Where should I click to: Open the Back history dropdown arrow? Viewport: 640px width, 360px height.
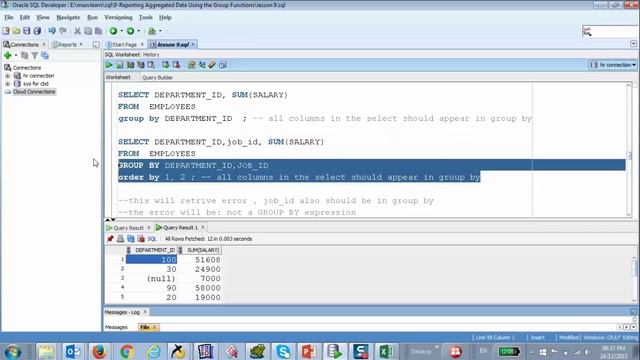tap(122, 31)
